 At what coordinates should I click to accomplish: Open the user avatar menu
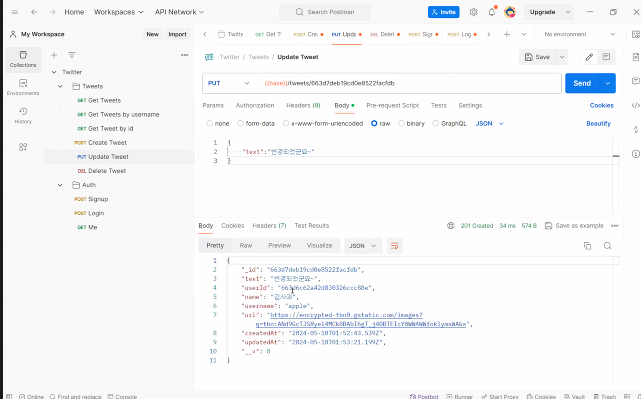510,12
